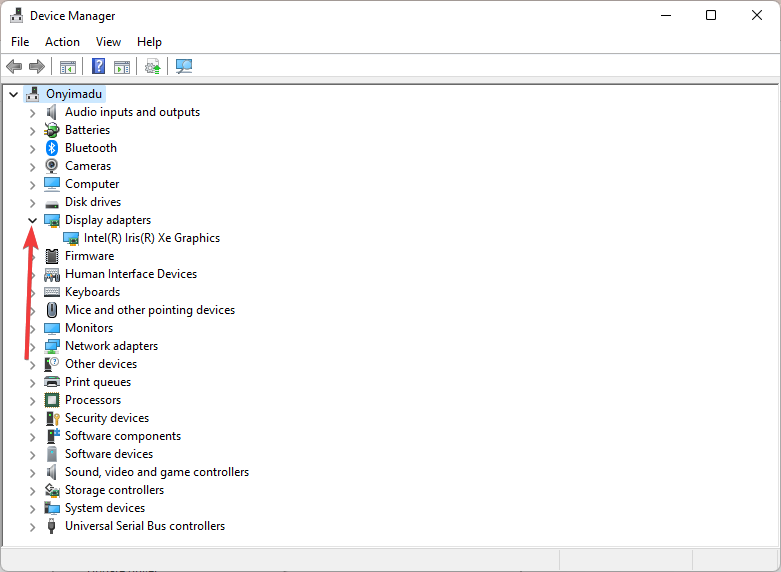Screen dimensions: 781x572
Task: Expand the Print queues chevron
Action: [x=32, y=383]
